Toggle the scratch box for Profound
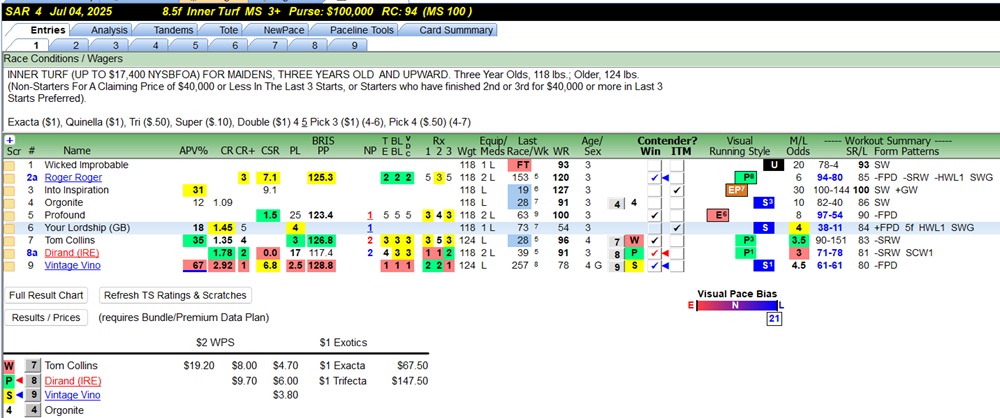This screenshot has width=1000, height=418. pos(10,215)
